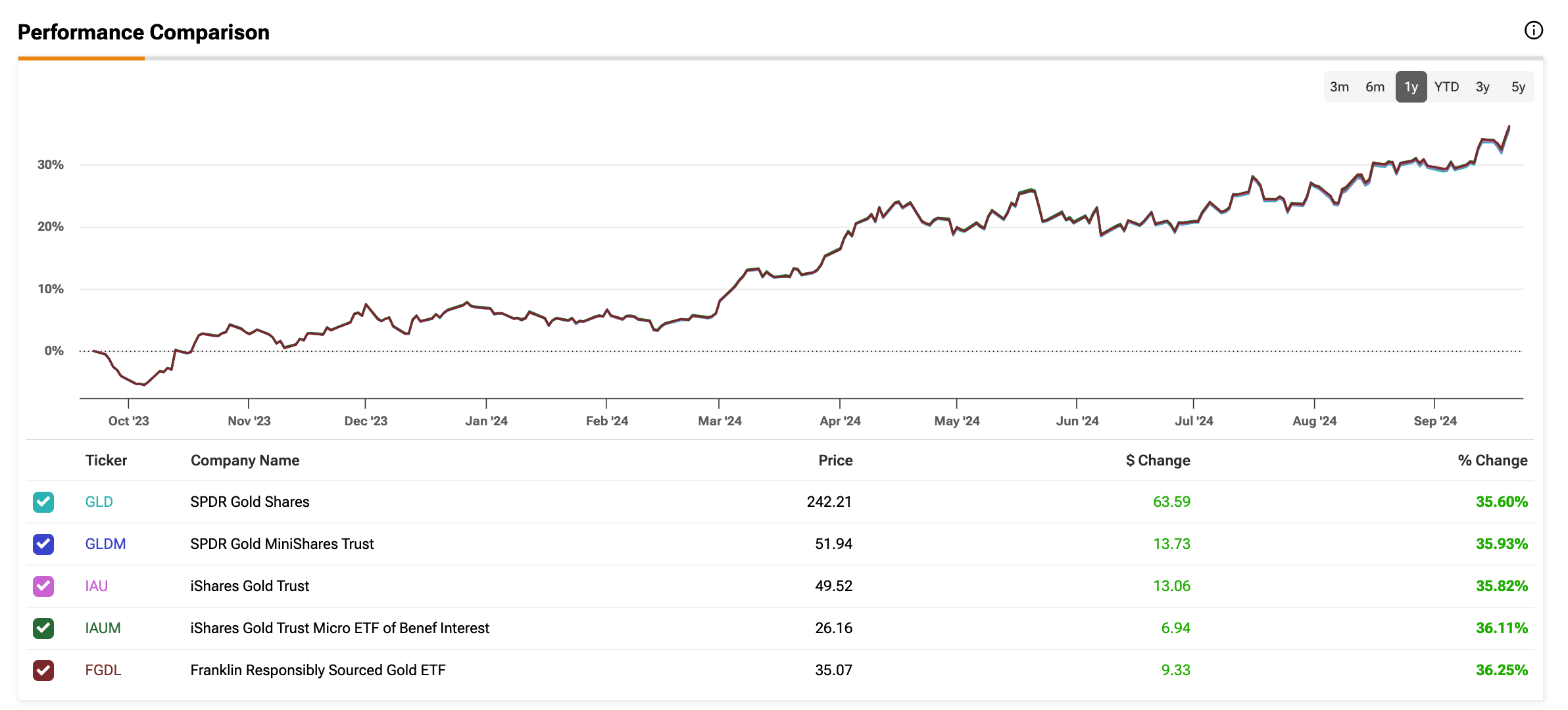This screenshot has width=1568, height=710.
Task: Click the 13.73 dollar change value
Action: pos(1171,544)
